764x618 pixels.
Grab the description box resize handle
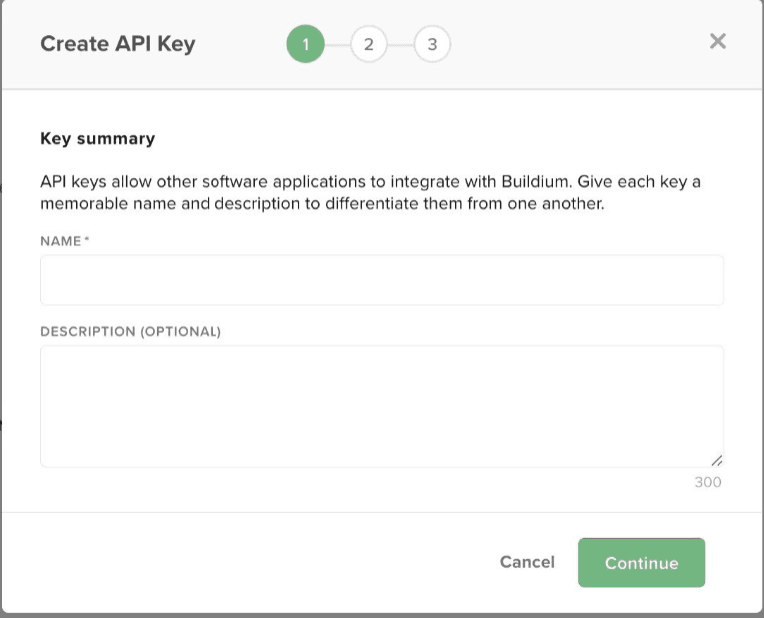pyautogui.click(x=717, y=461)
